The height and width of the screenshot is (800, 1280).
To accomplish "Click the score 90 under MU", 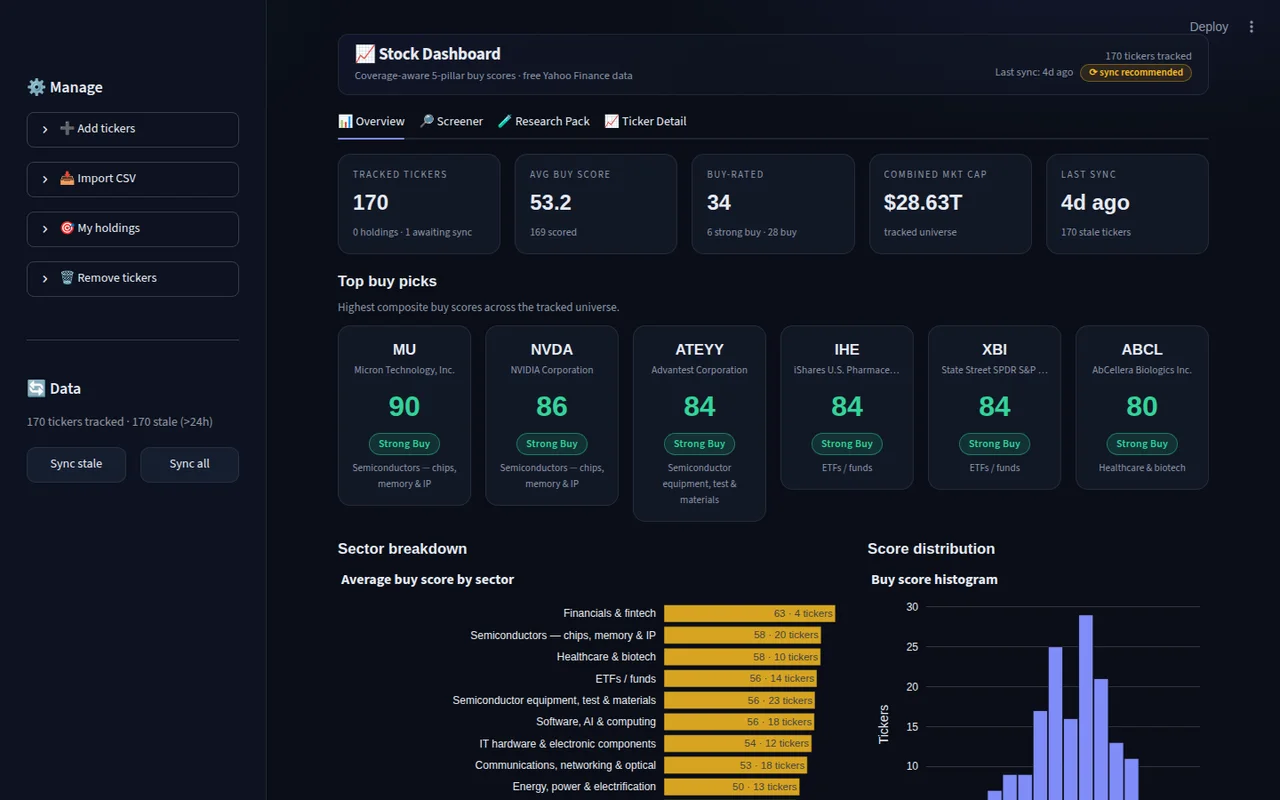I will [404, 406].
